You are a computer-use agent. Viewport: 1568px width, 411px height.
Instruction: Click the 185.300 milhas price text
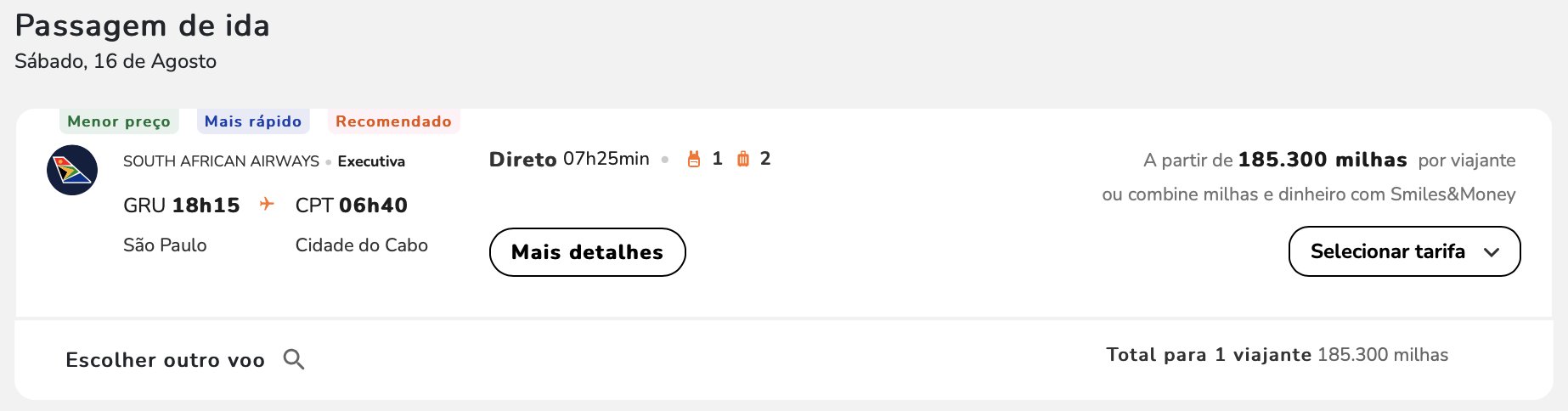1323,160
